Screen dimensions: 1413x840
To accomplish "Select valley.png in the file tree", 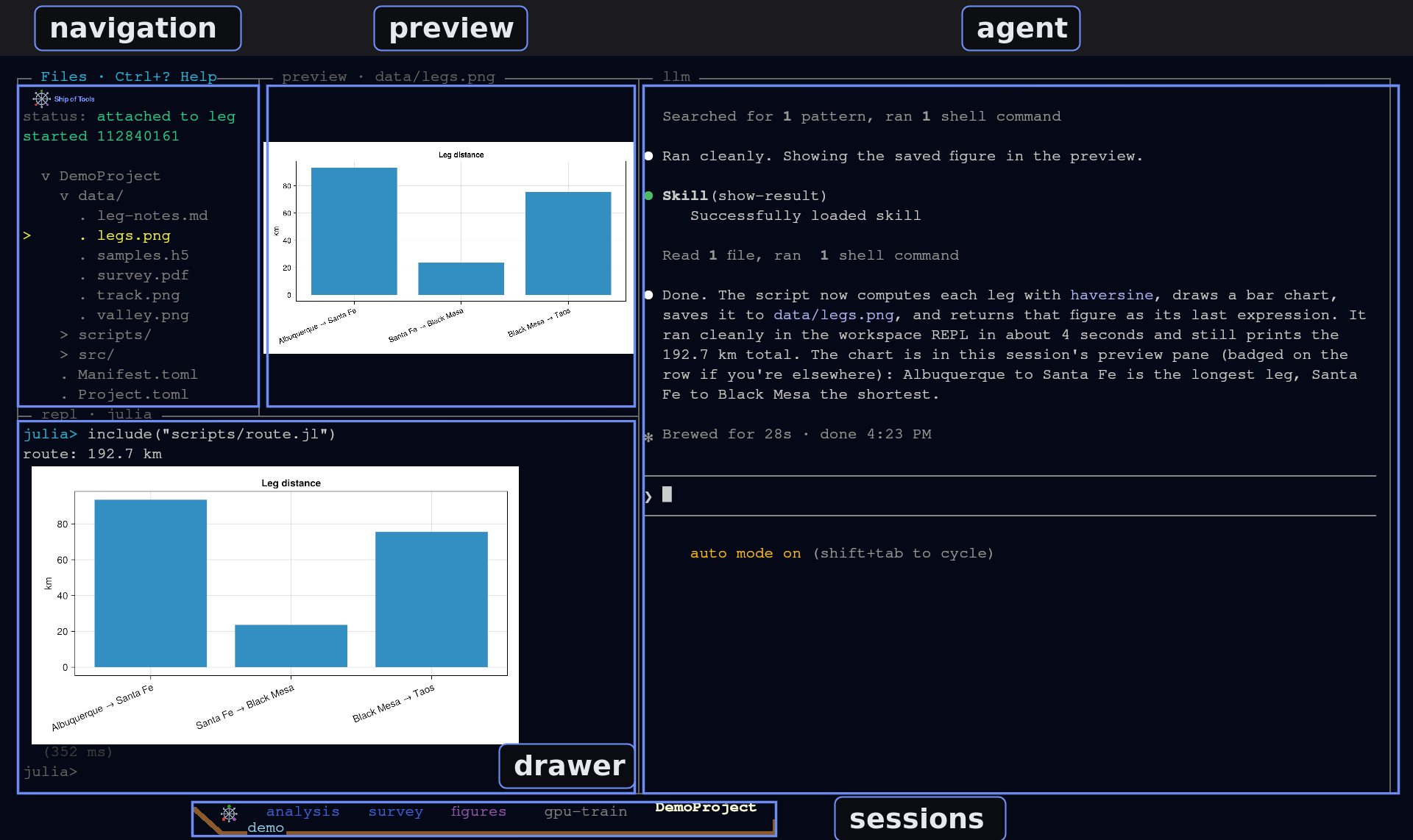I will click(143, 315).
